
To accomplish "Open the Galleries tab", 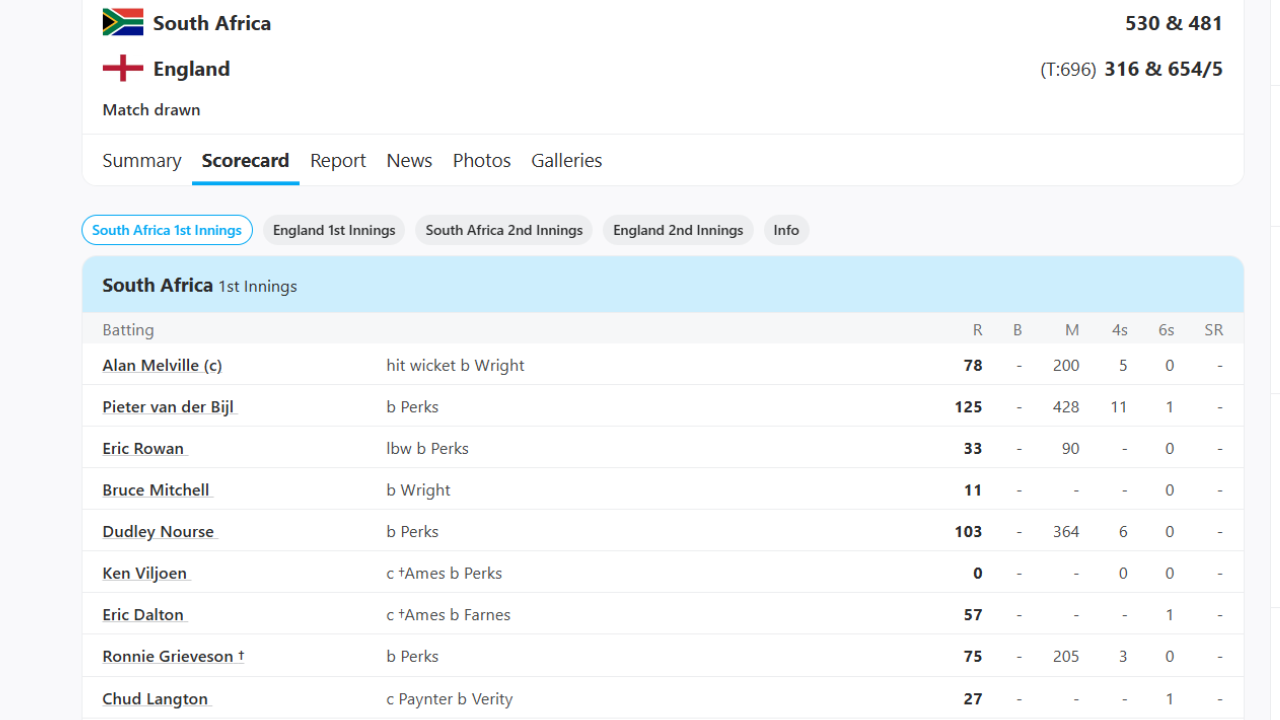I will point(566,160).
